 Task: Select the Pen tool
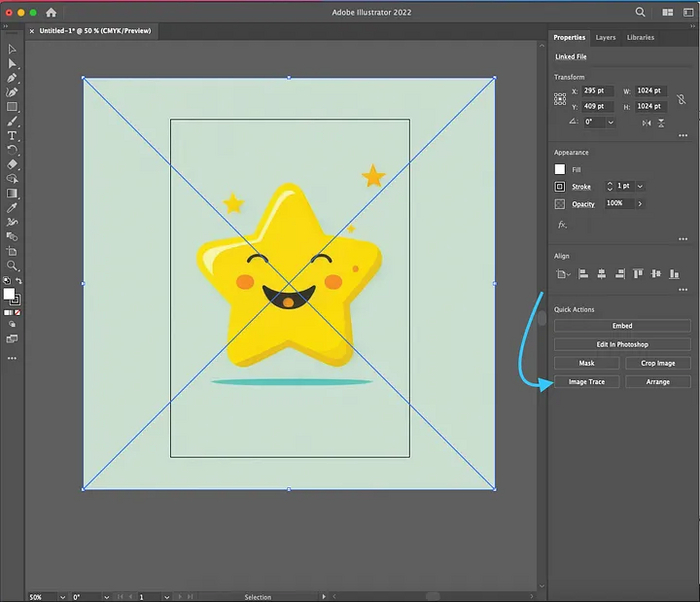coord(12,77)
